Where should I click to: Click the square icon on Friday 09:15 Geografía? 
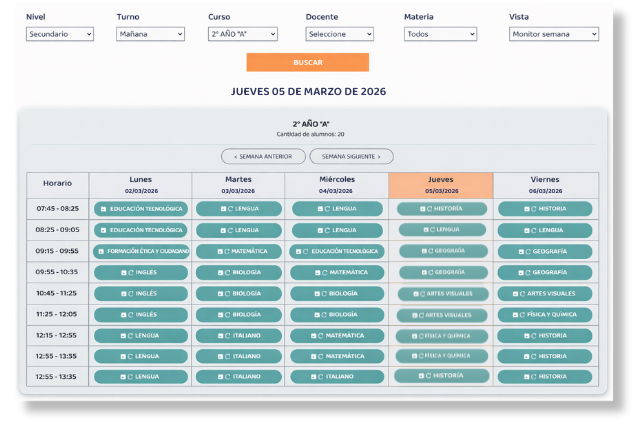pyautogui.click(x=523, y=252)
